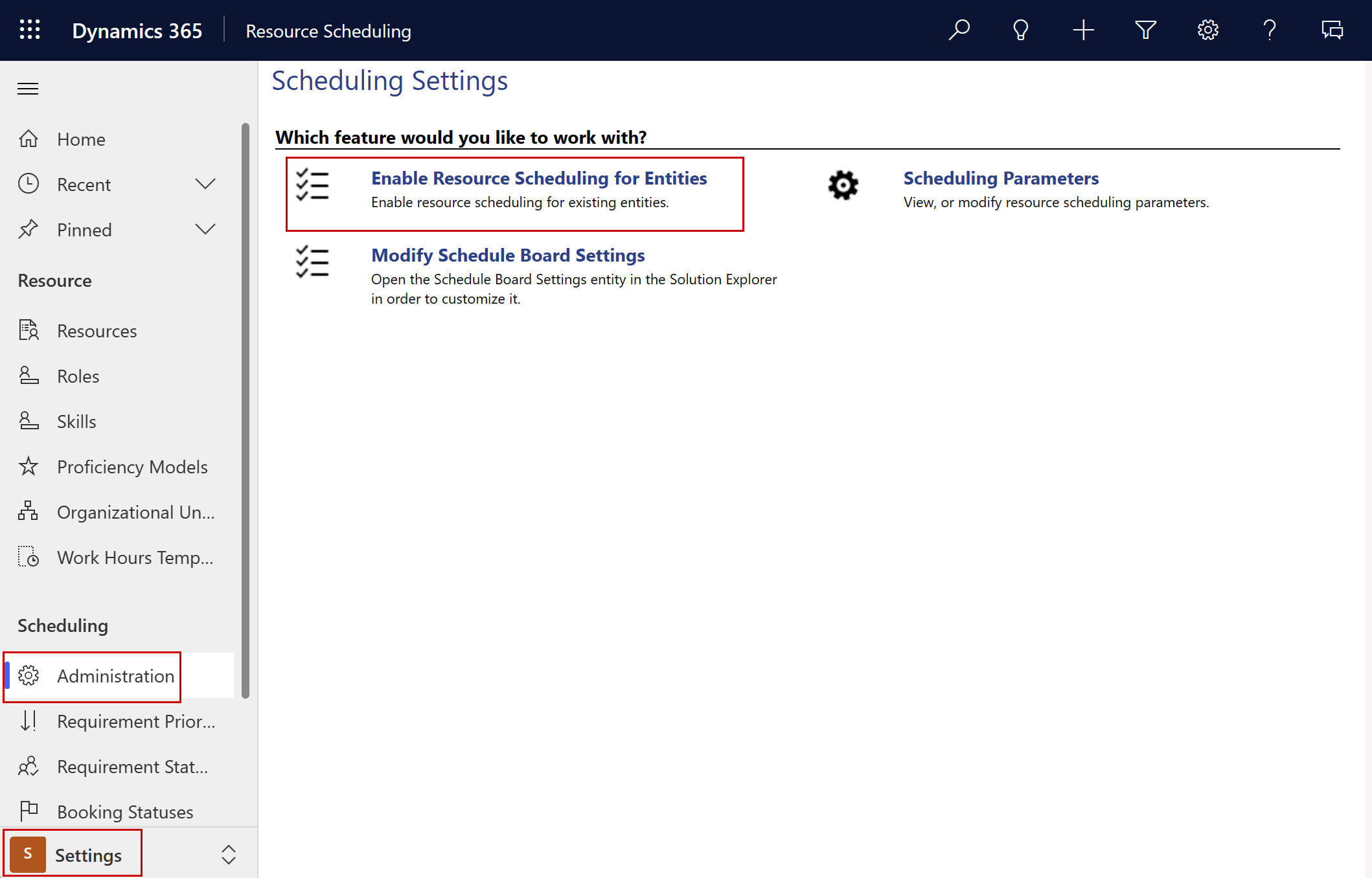This screenshot has height=878, width=1372.
Task: Click the Roles sidebar icon
Action: point(28,375)
